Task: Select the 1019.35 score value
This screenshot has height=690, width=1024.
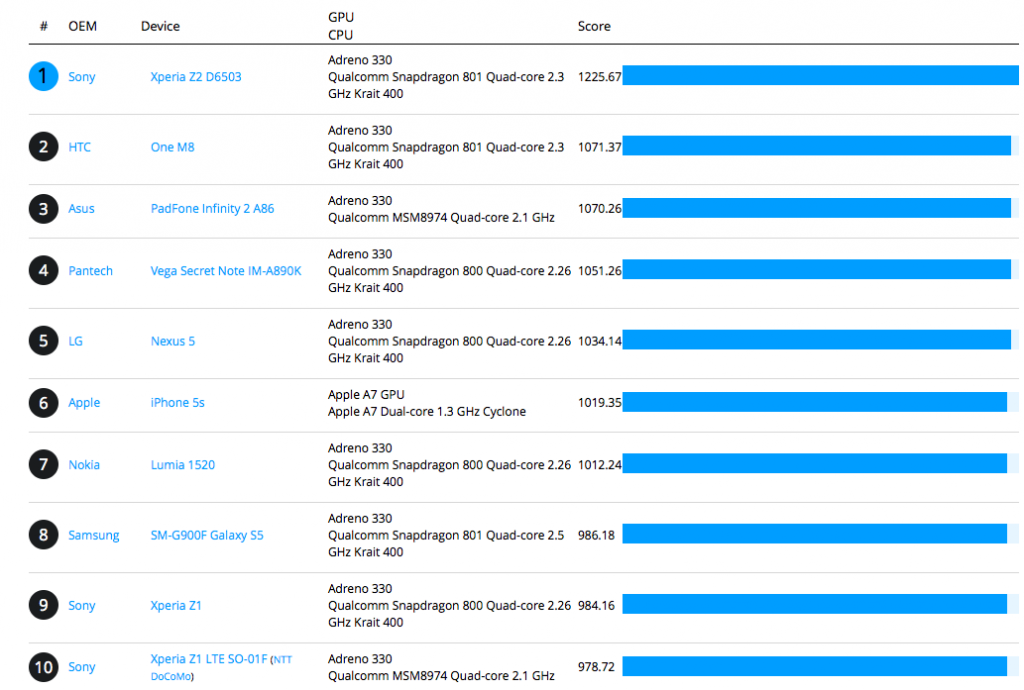Action: [600, 403]
